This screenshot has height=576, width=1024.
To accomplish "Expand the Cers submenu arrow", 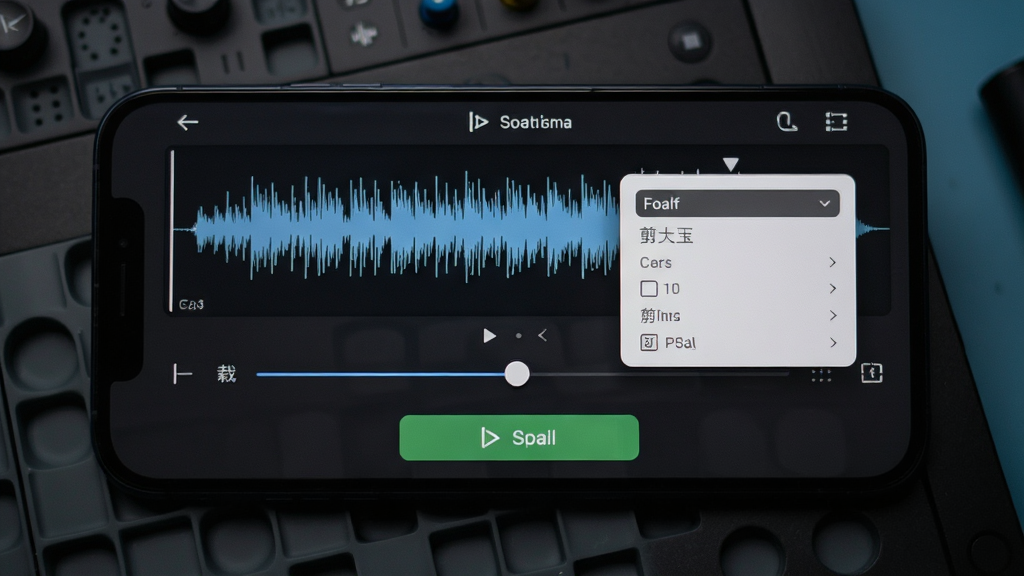I will tap(833, 262).
